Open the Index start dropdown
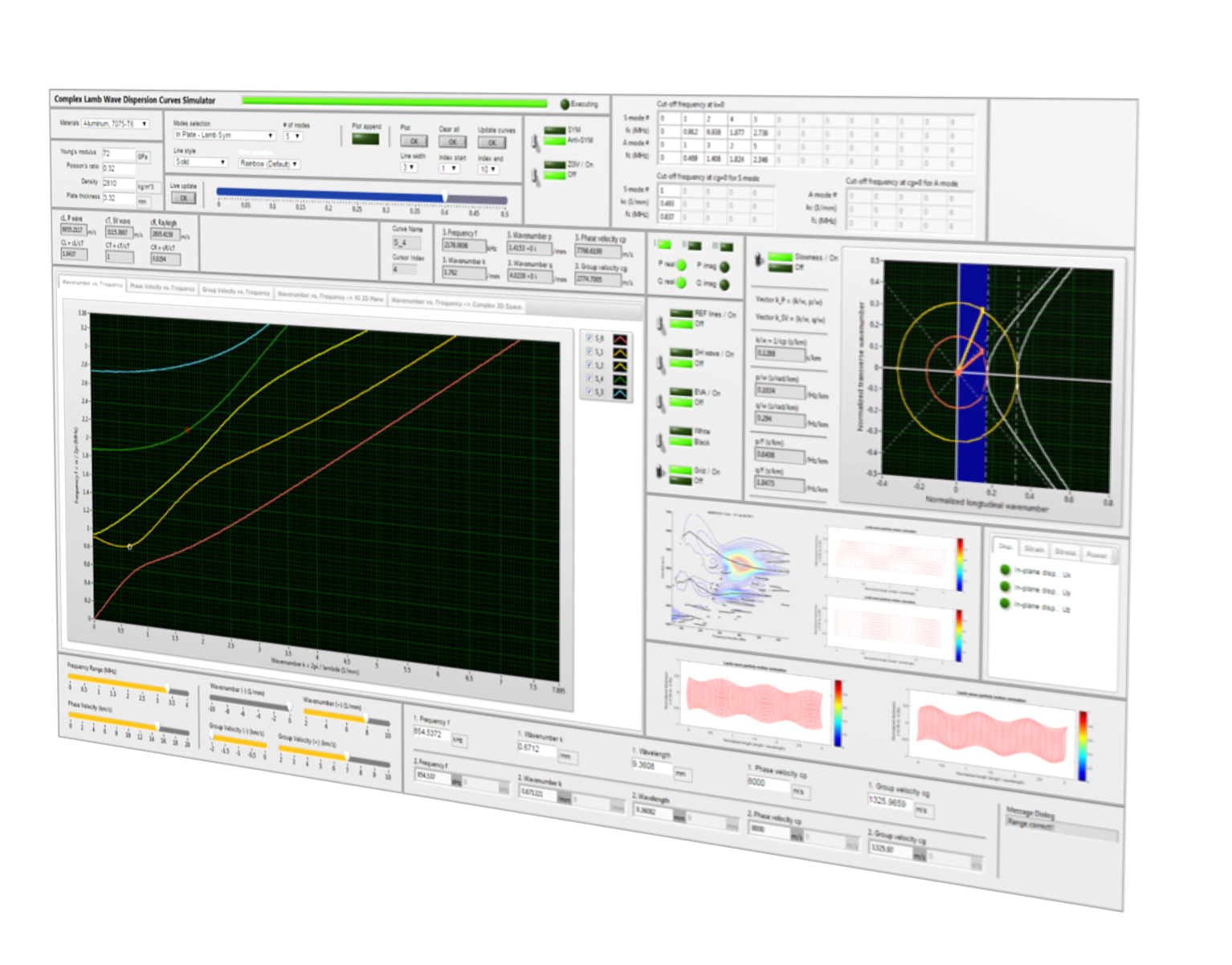 [450, 168]
